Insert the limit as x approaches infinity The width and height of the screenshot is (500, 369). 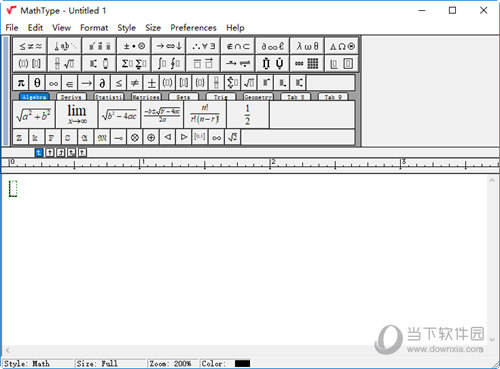[77, 115]
